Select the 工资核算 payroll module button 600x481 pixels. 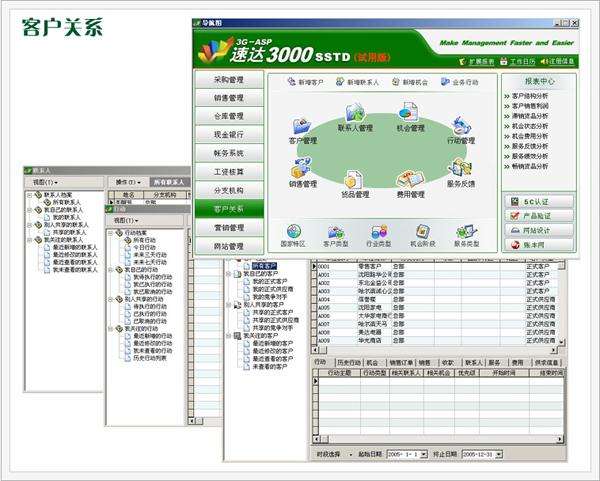click(229, 172)
